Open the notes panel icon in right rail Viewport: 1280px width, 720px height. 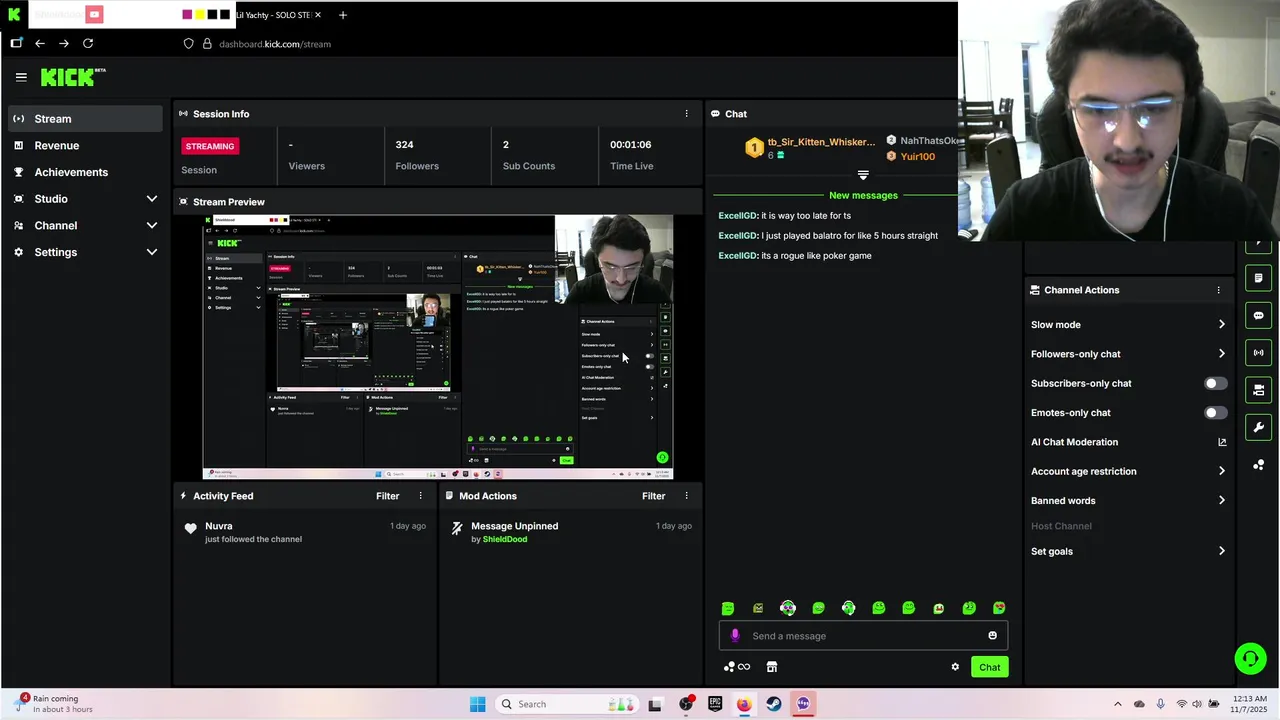pyautogui.click(x=1258, y=278)
